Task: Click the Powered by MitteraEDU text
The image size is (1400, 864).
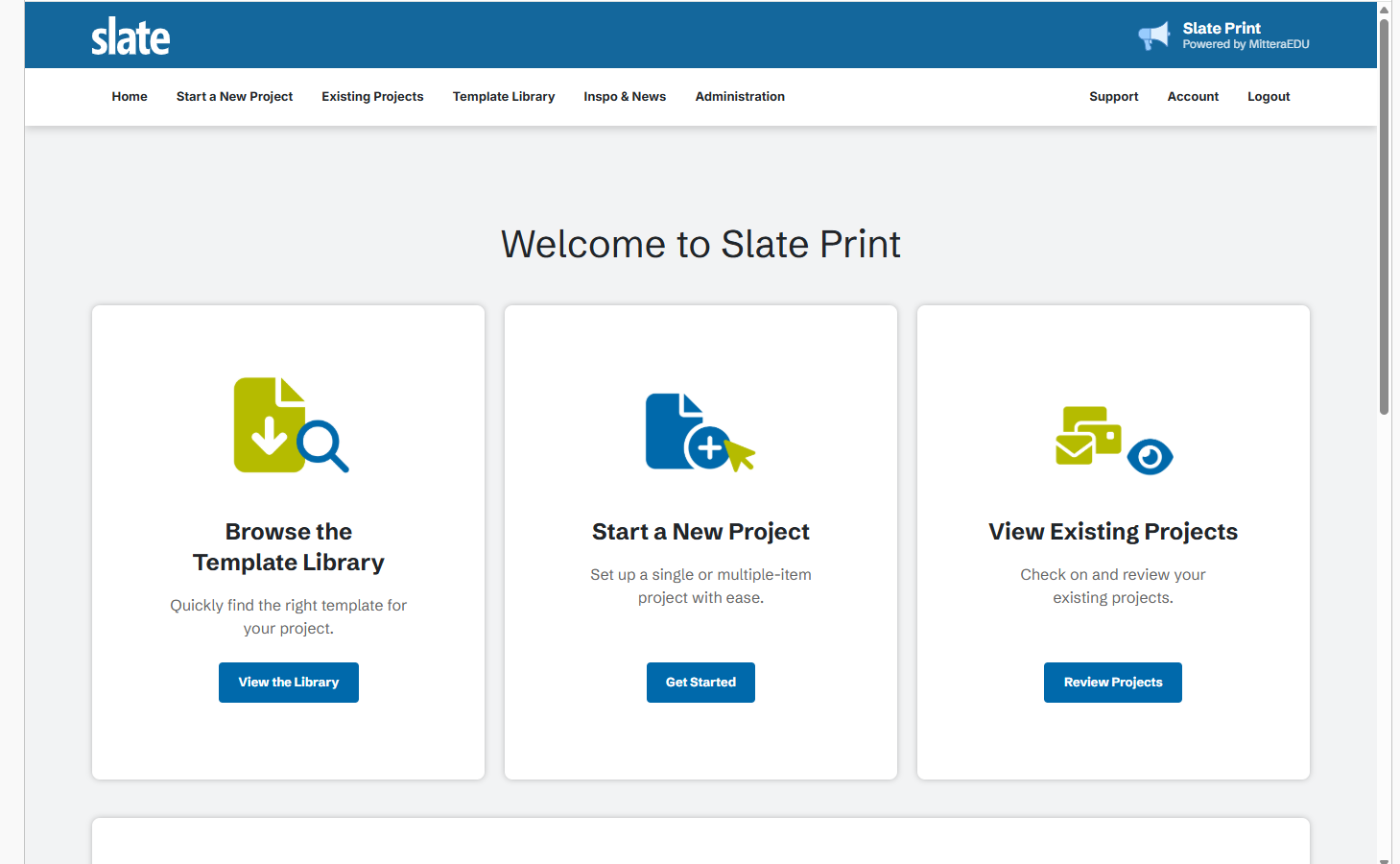Action: point(1246,44)
